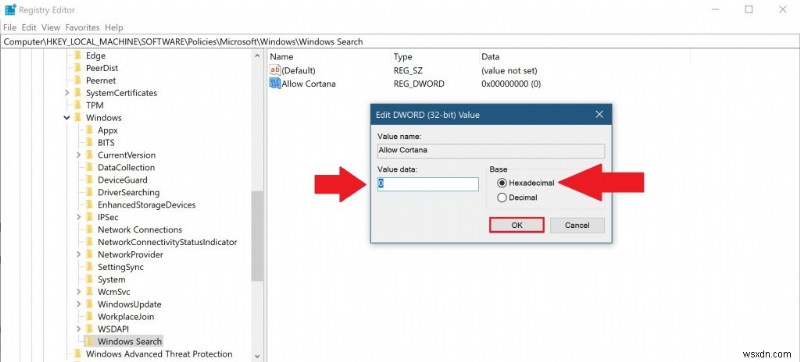Click the NetworkProvider folder icon
Screen dimensions: 800x362
coord(89,254)
